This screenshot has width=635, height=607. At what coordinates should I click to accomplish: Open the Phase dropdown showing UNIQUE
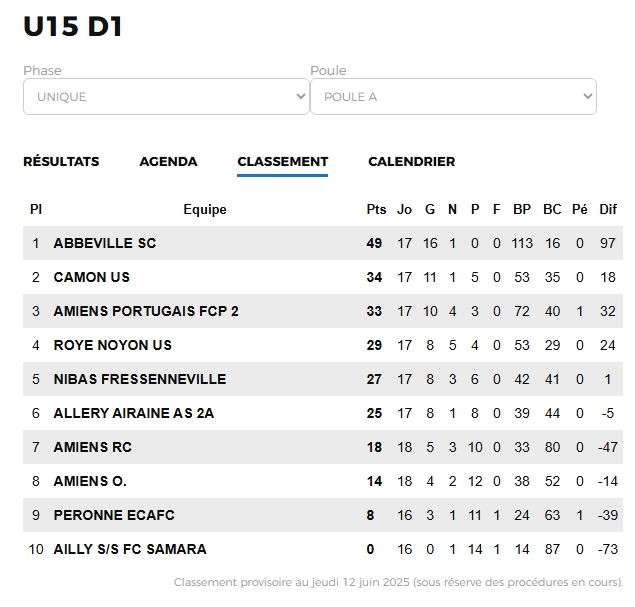pos(166,96)
